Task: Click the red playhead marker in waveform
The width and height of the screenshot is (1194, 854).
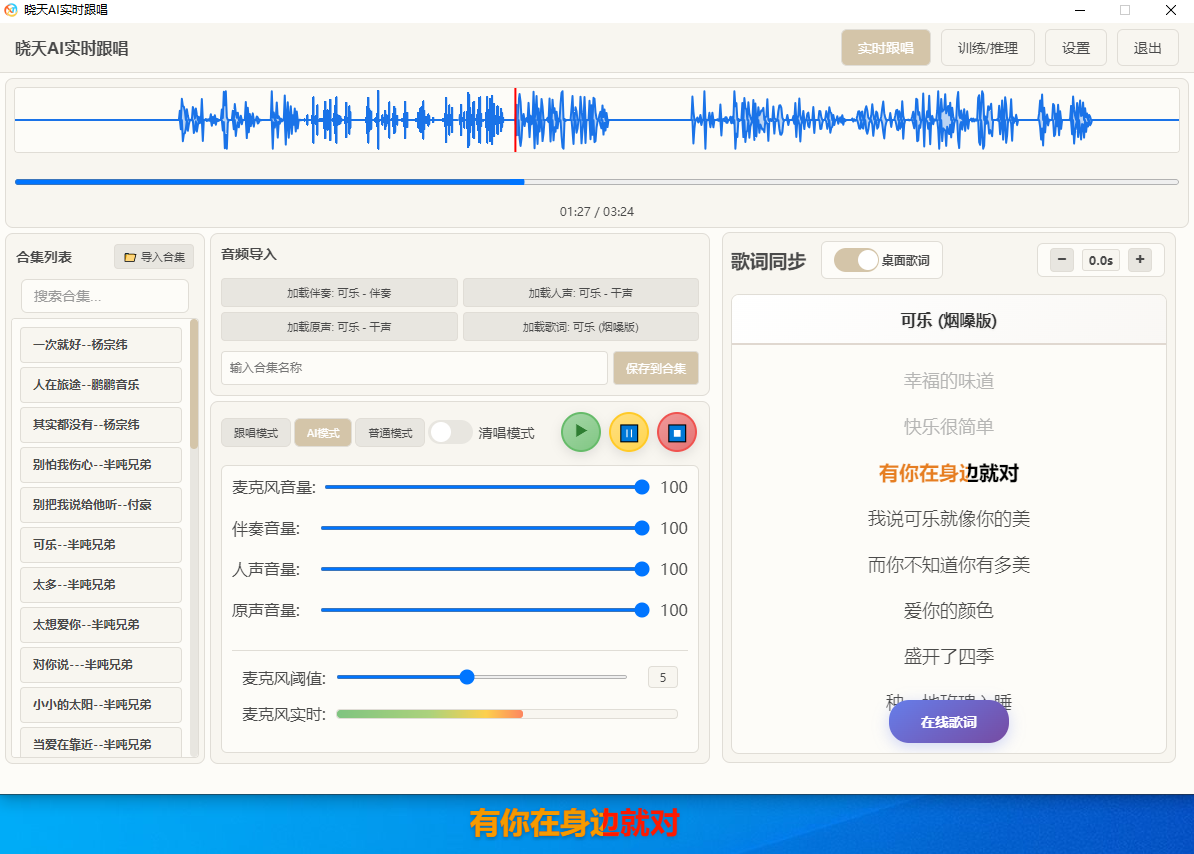Action: (x=515, y=120)
